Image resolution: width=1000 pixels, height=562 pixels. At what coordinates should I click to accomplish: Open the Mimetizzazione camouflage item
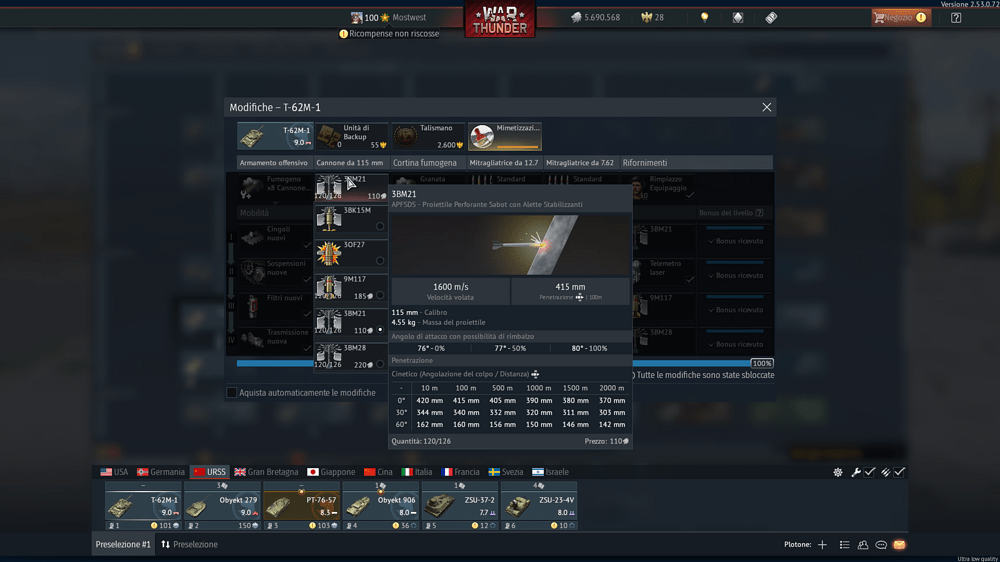504,136
